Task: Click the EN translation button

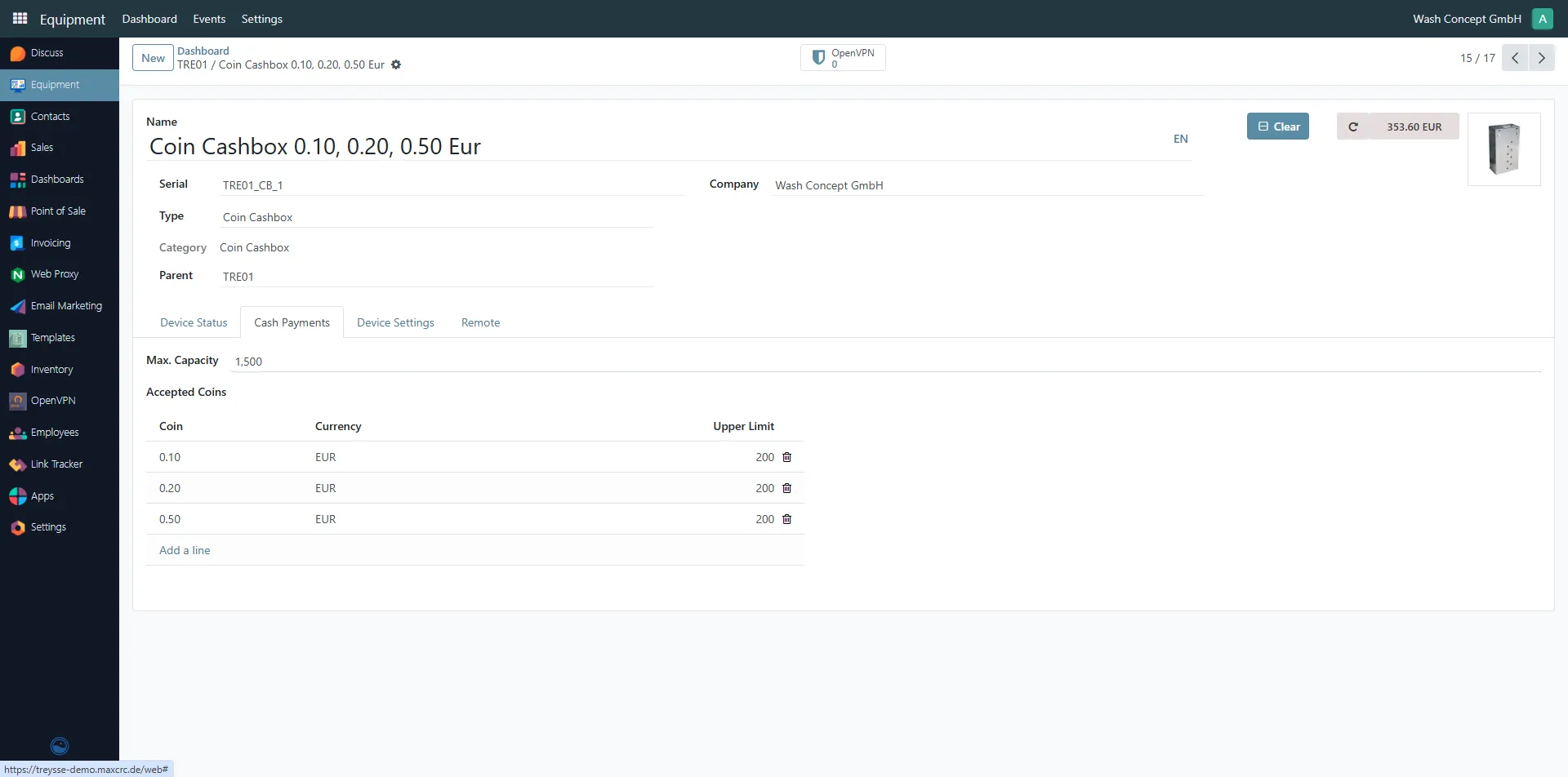Action: (x=1181, y=139)
